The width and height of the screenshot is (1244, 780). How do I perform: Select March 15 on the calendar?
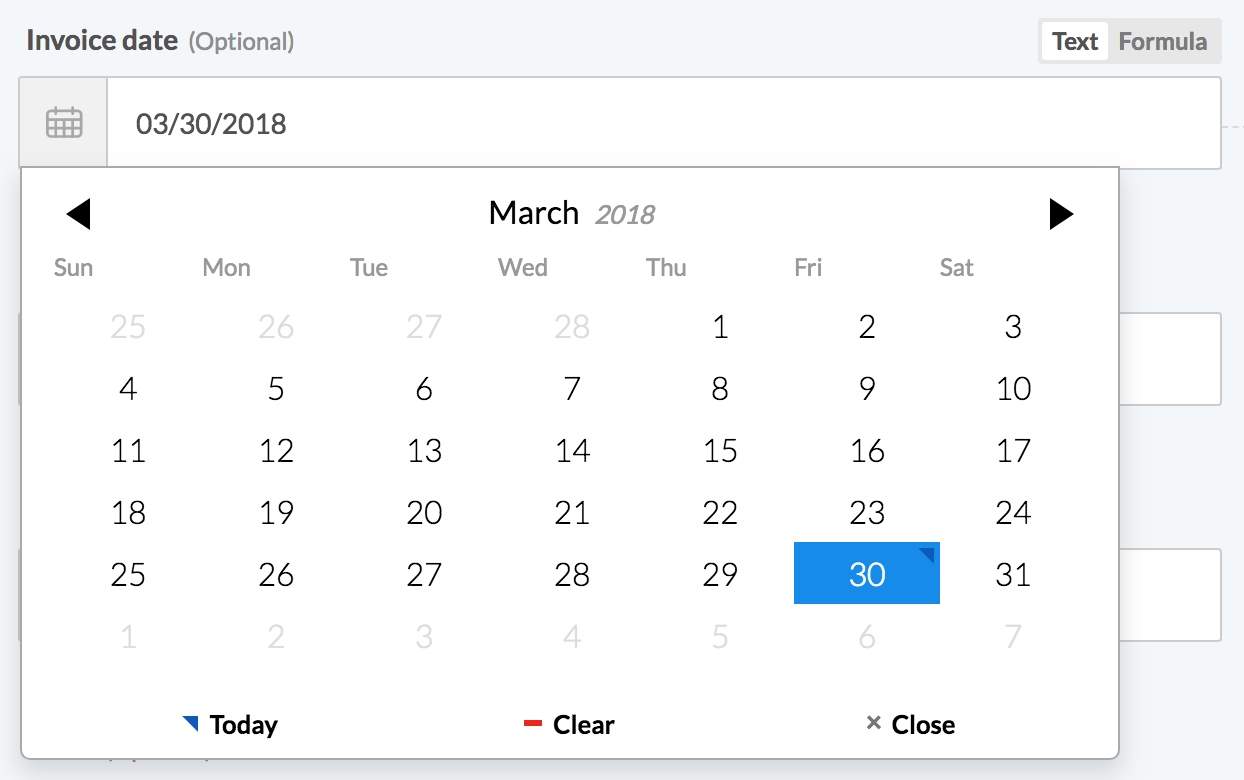pyautogui.click(x=719, y=451)
